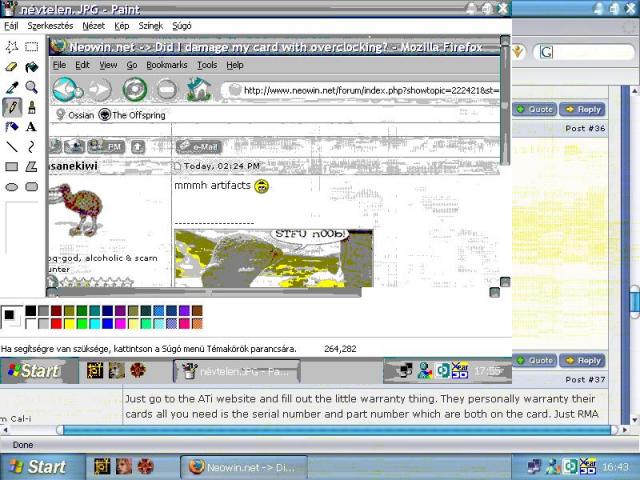Pick the bright red palette swatch
Viewport: 640px width, 480px height.
[x=56, y=324]
